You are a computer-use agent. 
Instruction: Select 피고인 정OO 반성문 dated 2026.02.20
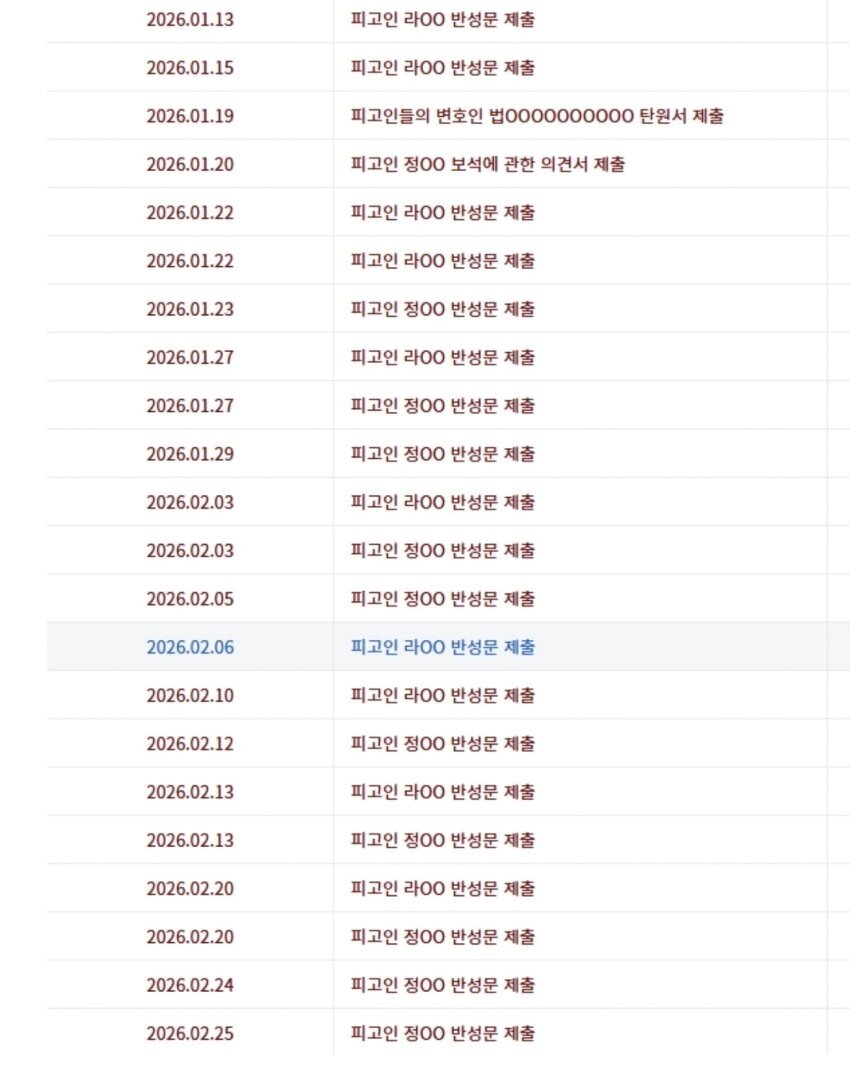click(x=442, y=936)
